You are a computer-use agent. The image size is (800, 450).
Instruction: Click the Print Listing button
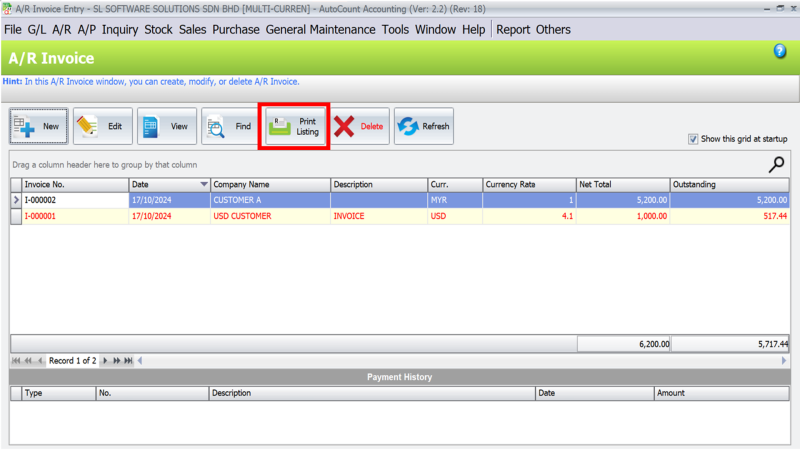click(x=295, y=126)
